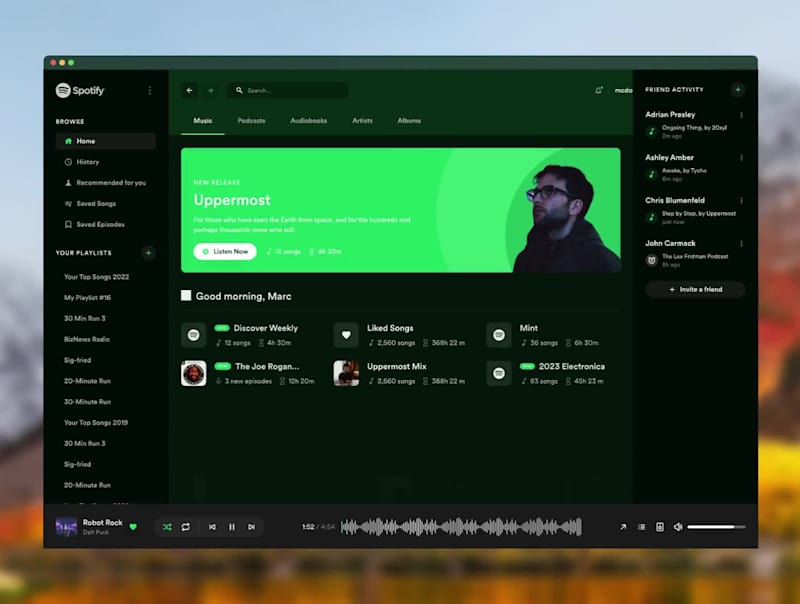Toggle shuffle playback mode

coord(167,527)
